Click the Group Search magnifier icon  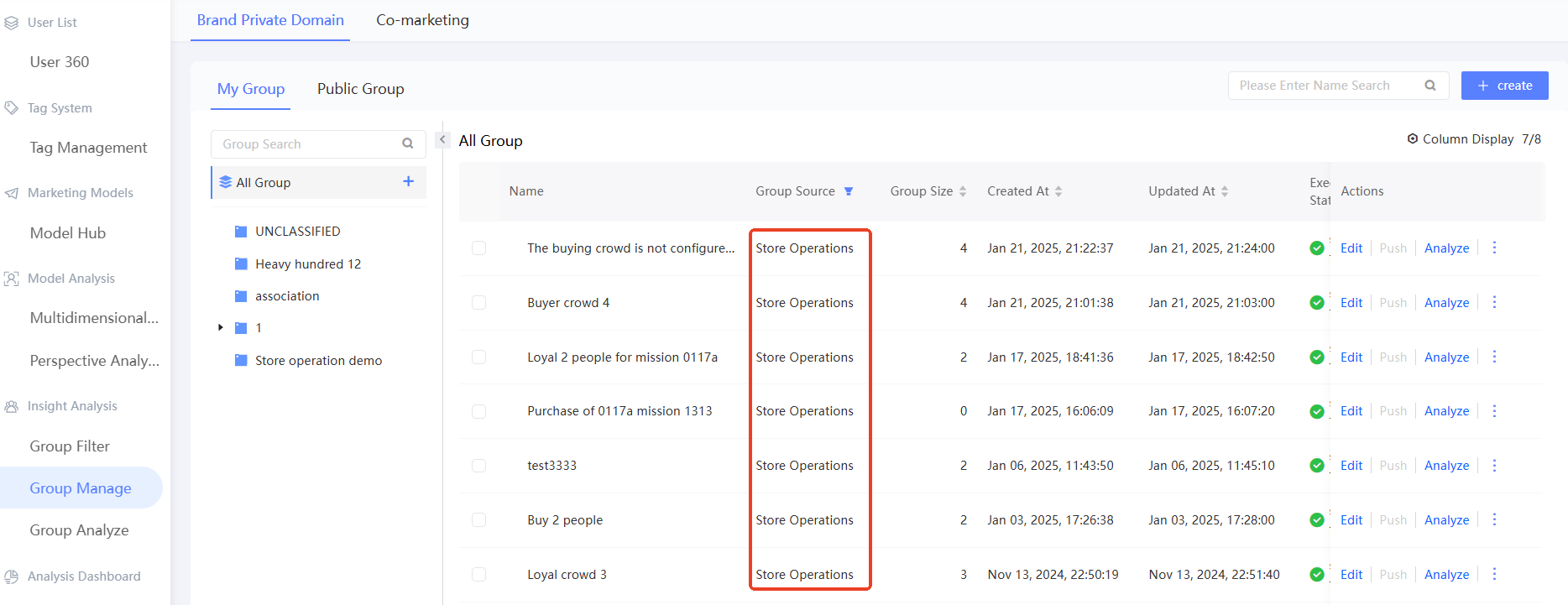click(x=408, y=143)
